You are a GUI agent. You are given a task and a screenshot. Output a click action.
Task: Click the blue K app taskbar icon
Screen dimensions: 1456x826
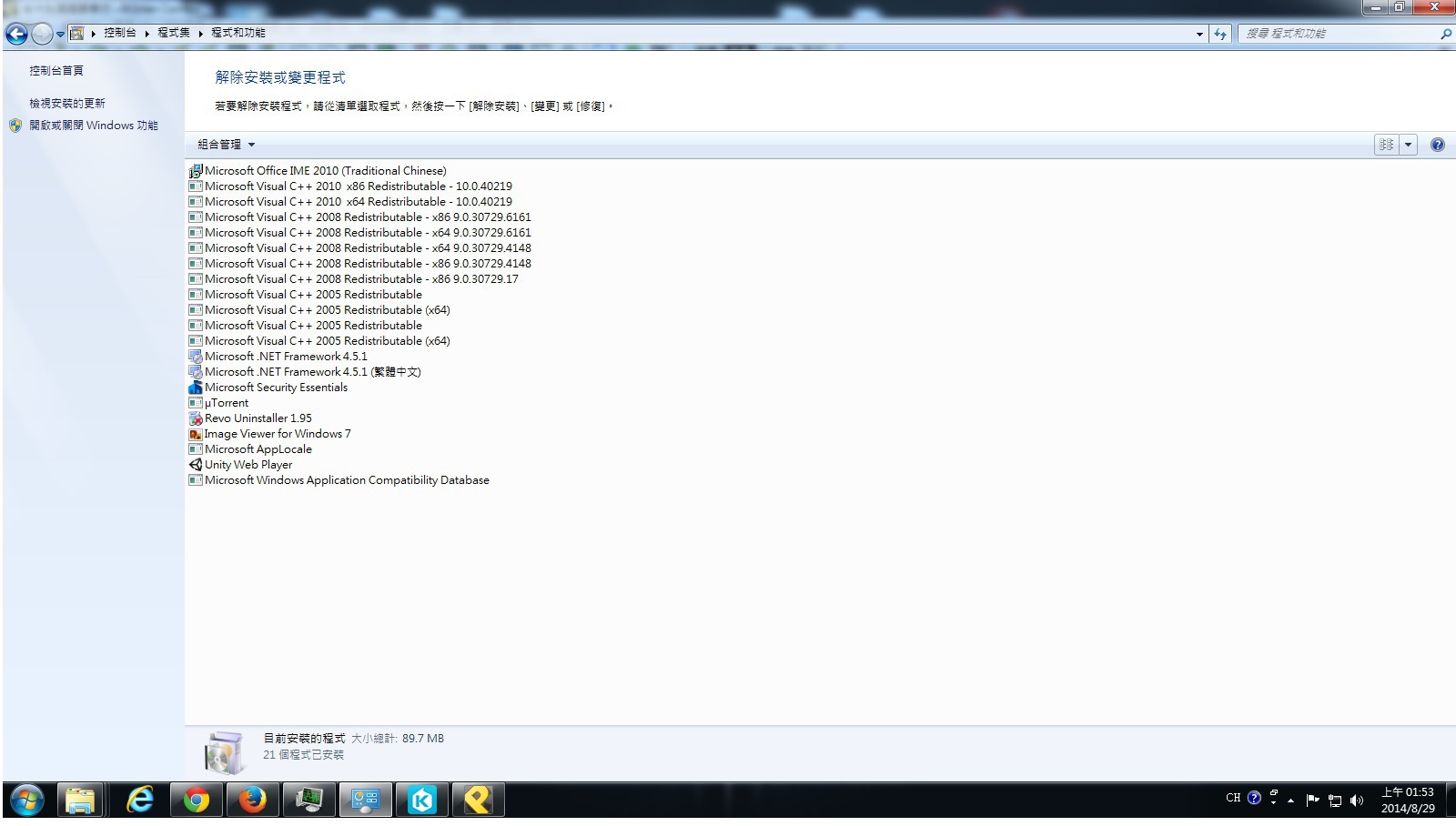tap(421, 801)
